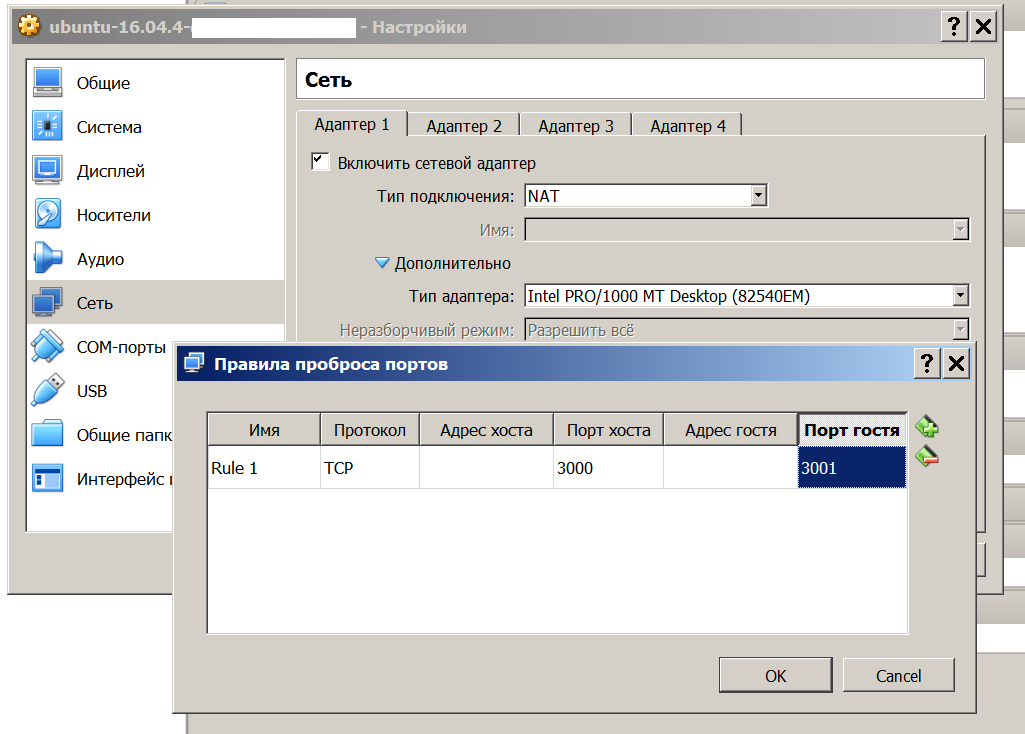Viewport: 1025px width, 734px height.
Task: Switch to the 'Адаптер 2' tab
Action: coord(463,126)
